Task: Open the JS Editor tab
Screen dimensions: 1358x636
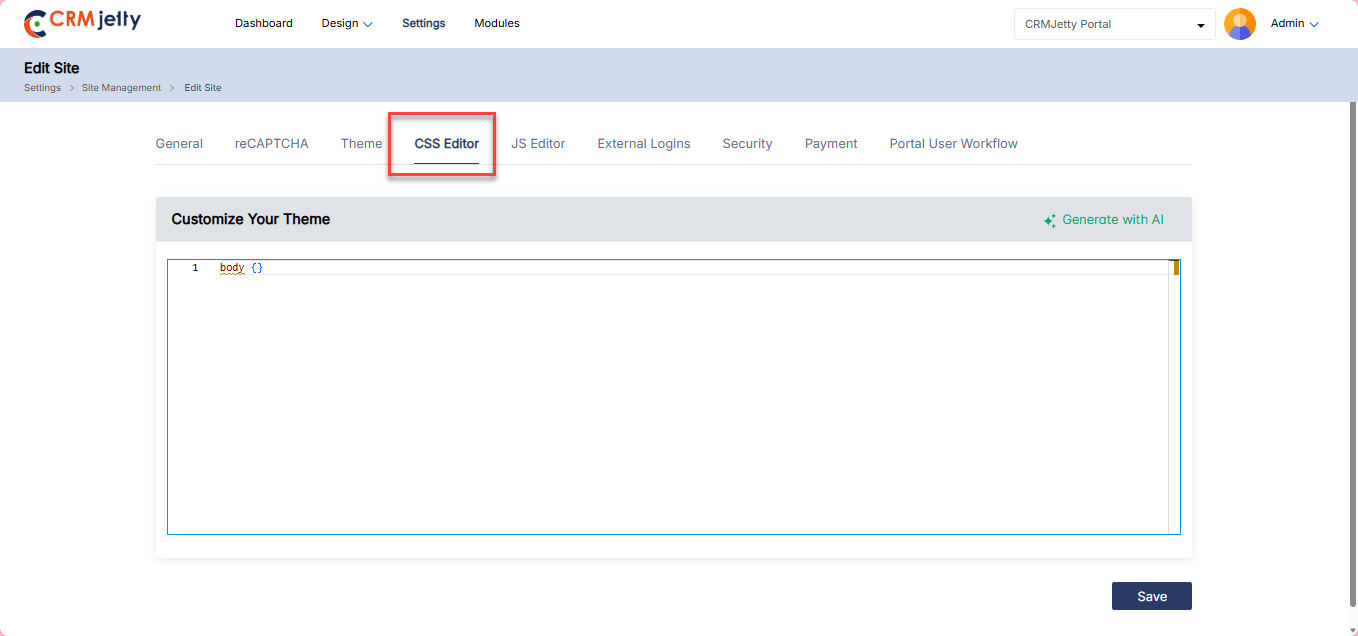Action: point(538,144)
